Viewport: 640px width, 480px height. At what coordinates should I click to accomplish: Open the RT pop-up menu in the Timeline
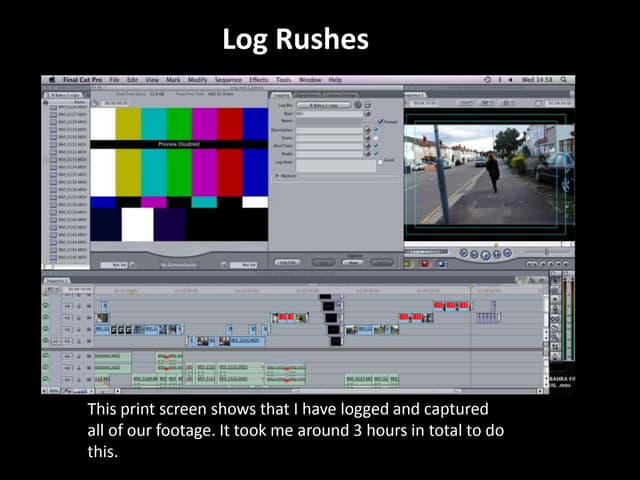click(51, 289)
